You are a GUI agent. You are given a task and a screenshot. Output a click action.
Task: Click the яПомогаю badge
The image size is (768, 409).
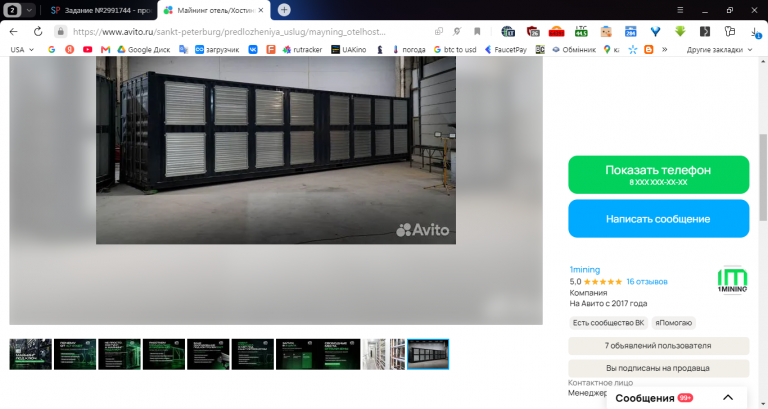pyautogui.click(x=673, y=323)
